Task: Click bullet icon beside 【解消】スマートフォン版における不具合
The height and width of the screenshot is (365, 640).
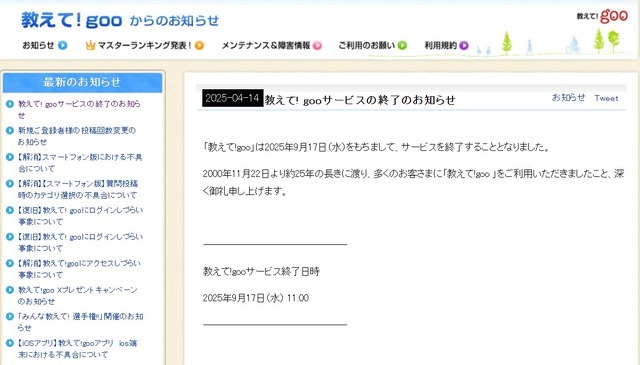Action: tap(10, 157)
